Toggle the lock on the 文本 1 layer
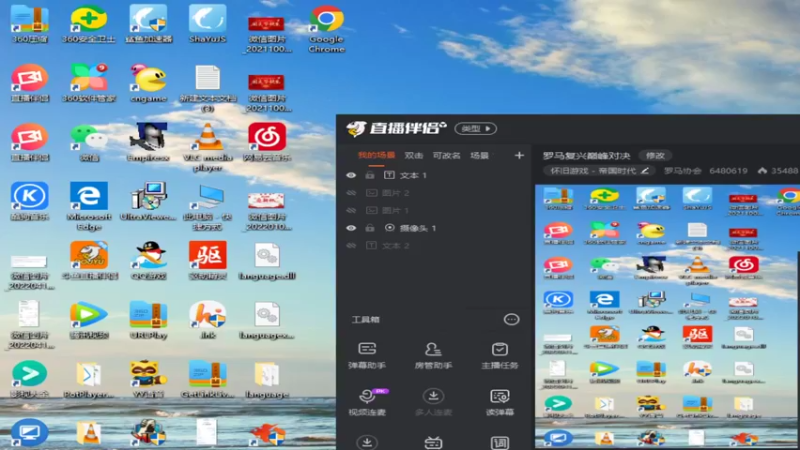Viewport: 800px width, 450px height. pos(370,175)
